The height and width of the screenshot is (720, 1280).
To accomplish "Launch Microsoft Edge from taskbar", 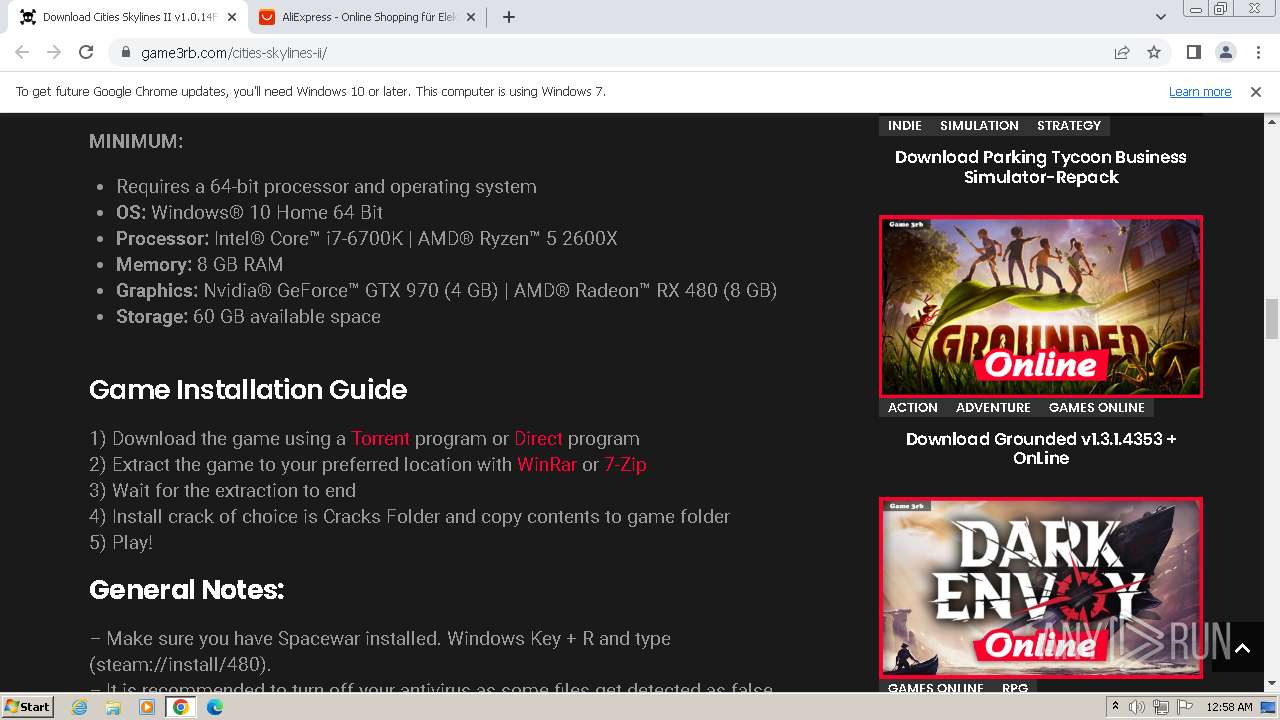I will tap(215, 707).
